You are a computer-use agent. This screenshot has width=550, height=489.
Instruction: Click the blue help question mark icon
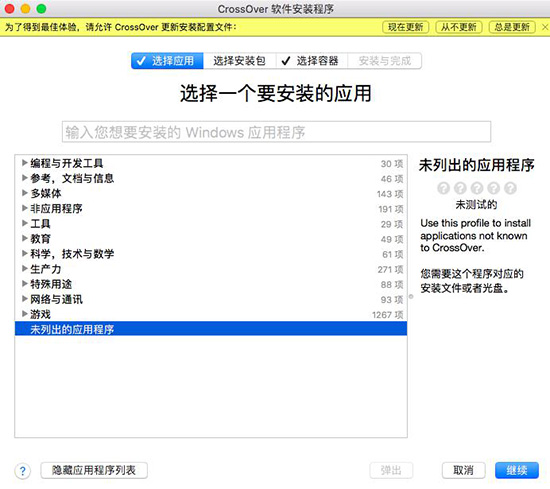[23, 471]
